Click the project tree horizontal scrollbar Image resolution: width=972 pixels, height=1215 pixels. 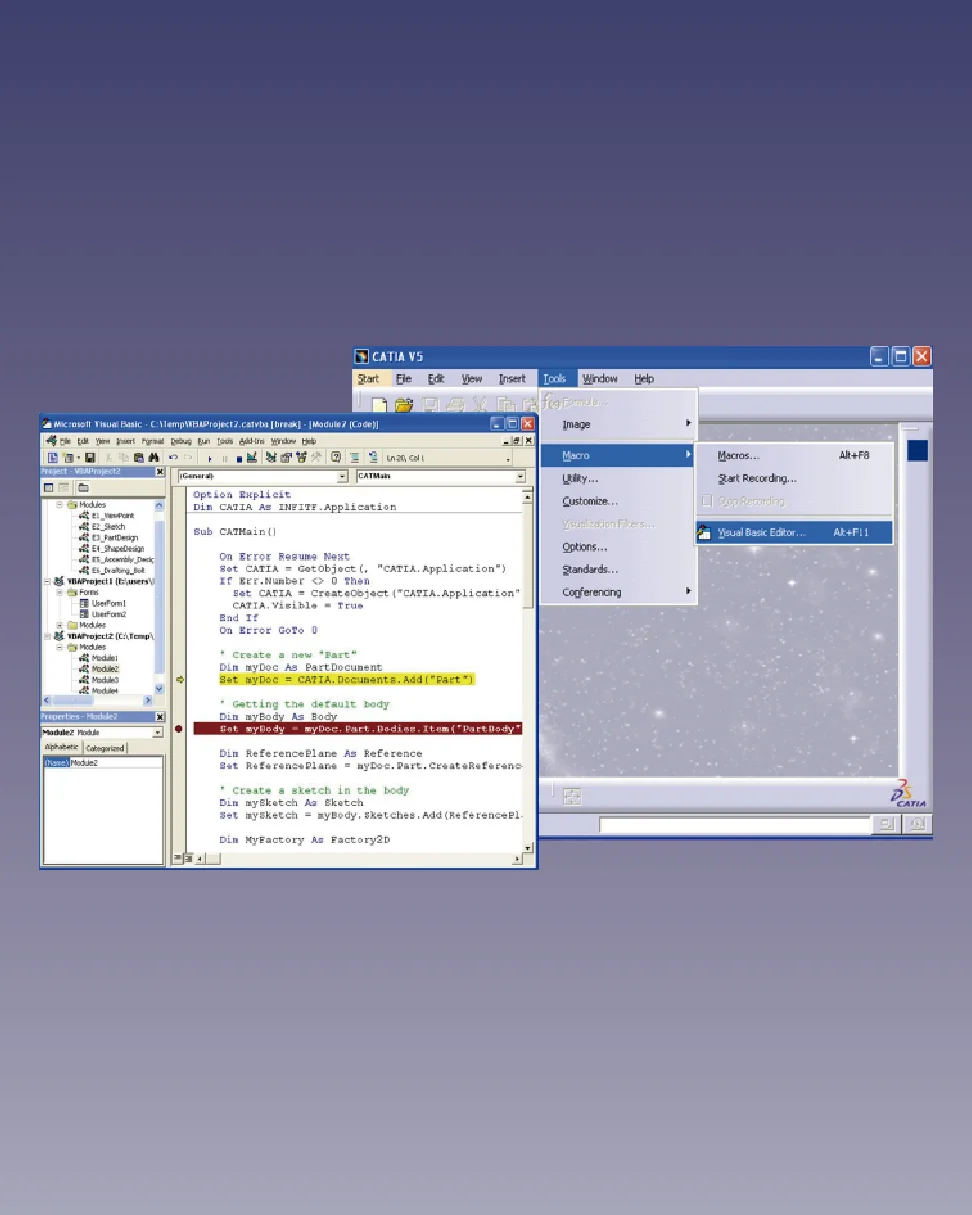tap(98, 701)
